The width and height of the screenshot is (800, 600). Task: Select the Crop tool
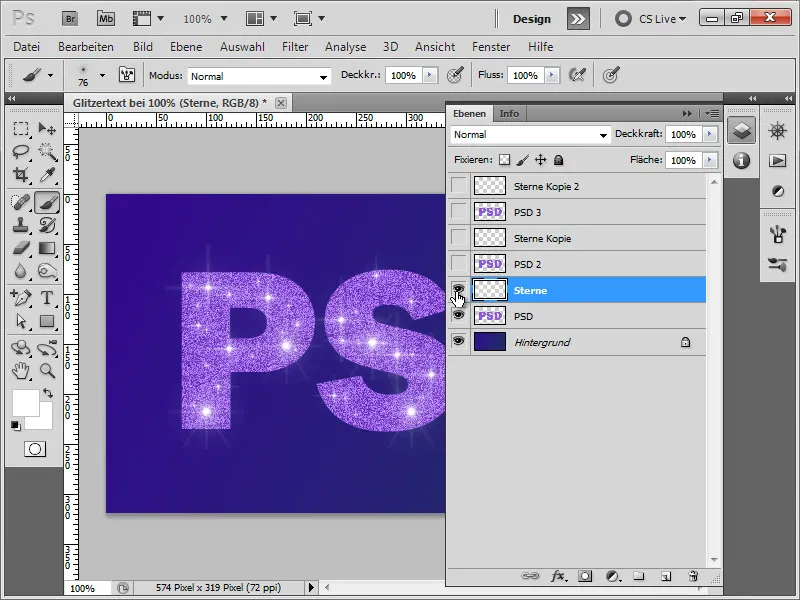(21, 175)
